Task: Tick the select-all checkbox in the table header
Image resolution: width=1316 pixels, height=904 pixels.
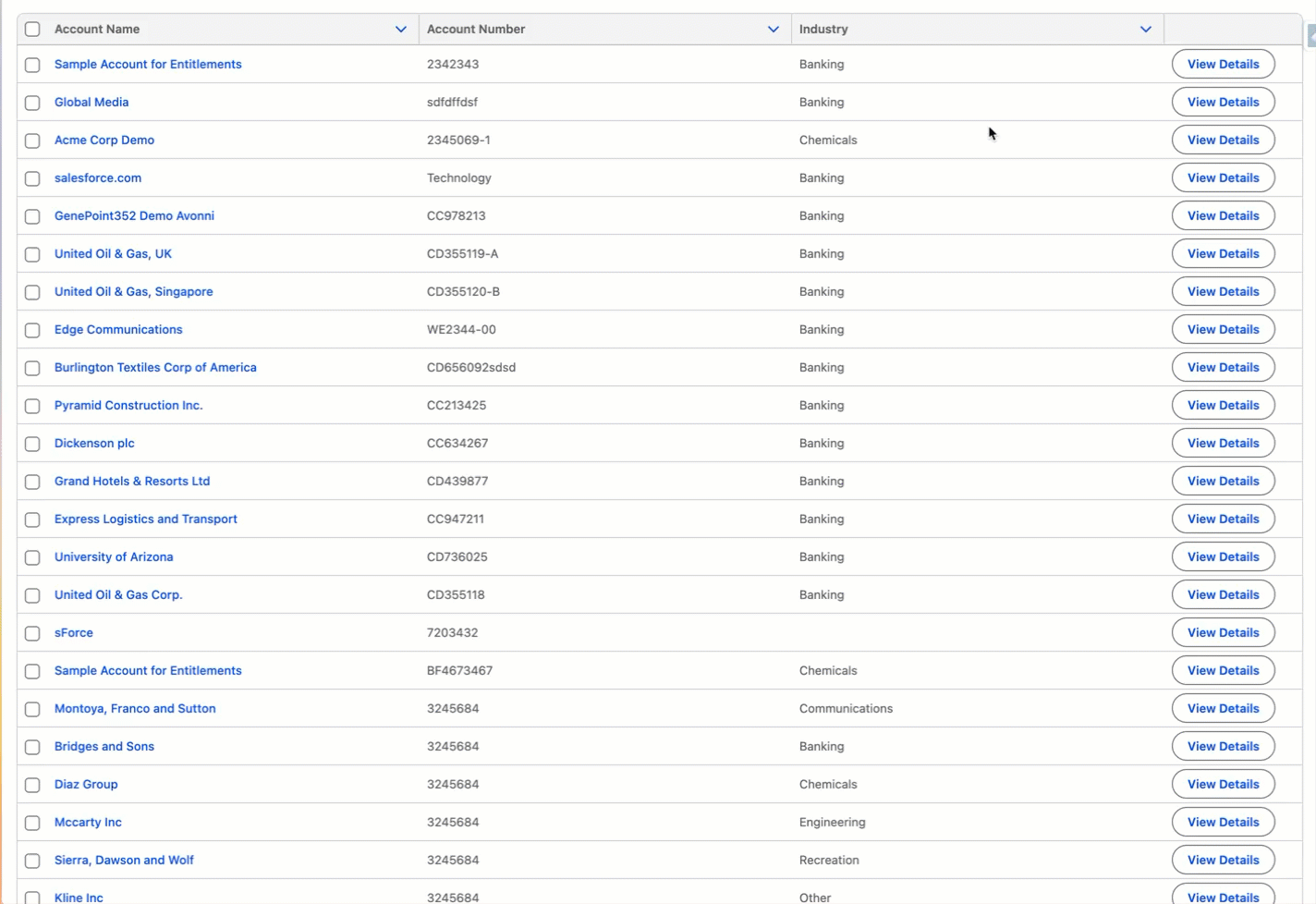Action: coord(32,30)
